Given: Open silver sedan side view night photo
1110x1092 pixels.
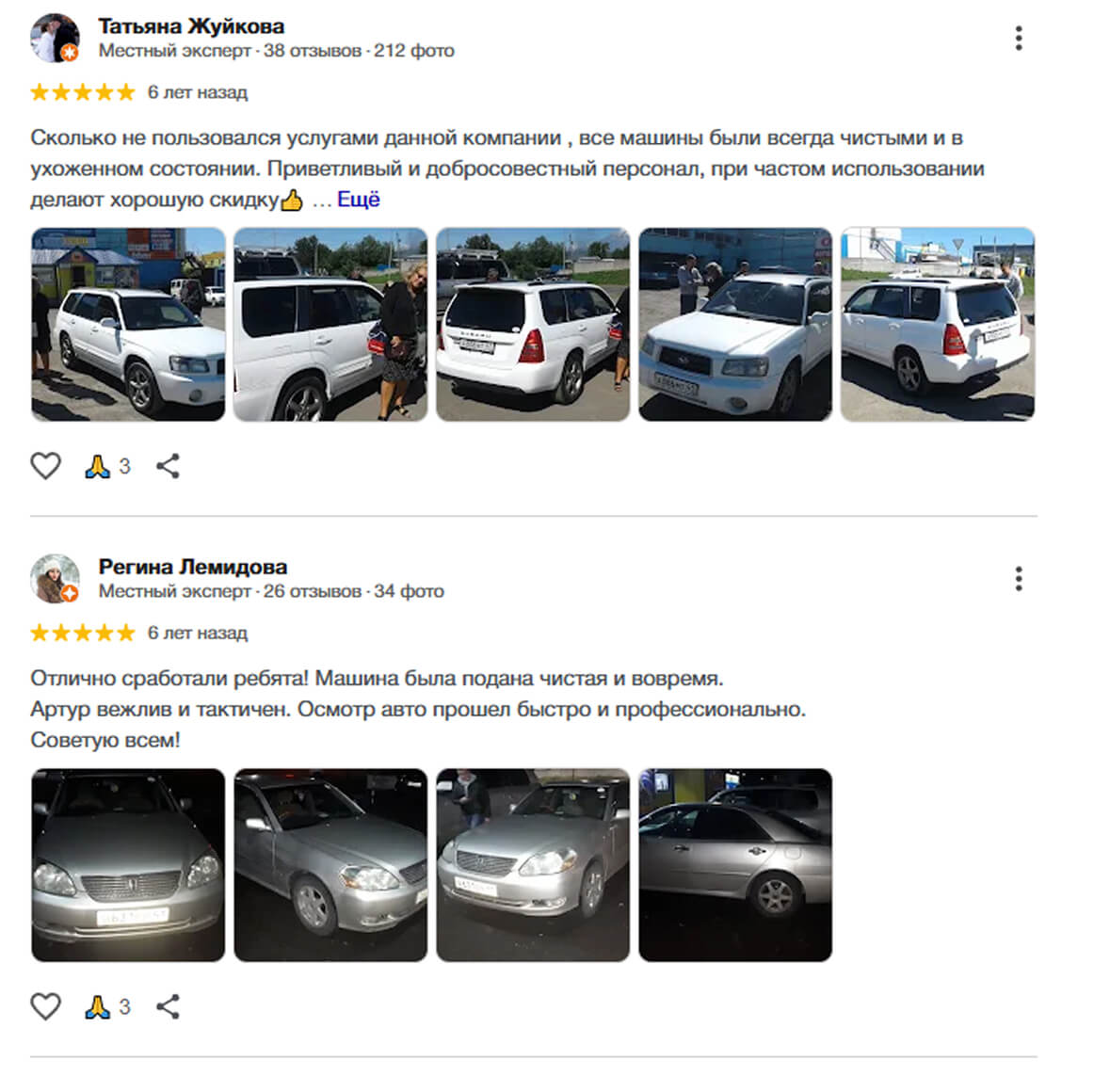Looking at the screenshot, I should pyautogui.click(x=735, y=865).
